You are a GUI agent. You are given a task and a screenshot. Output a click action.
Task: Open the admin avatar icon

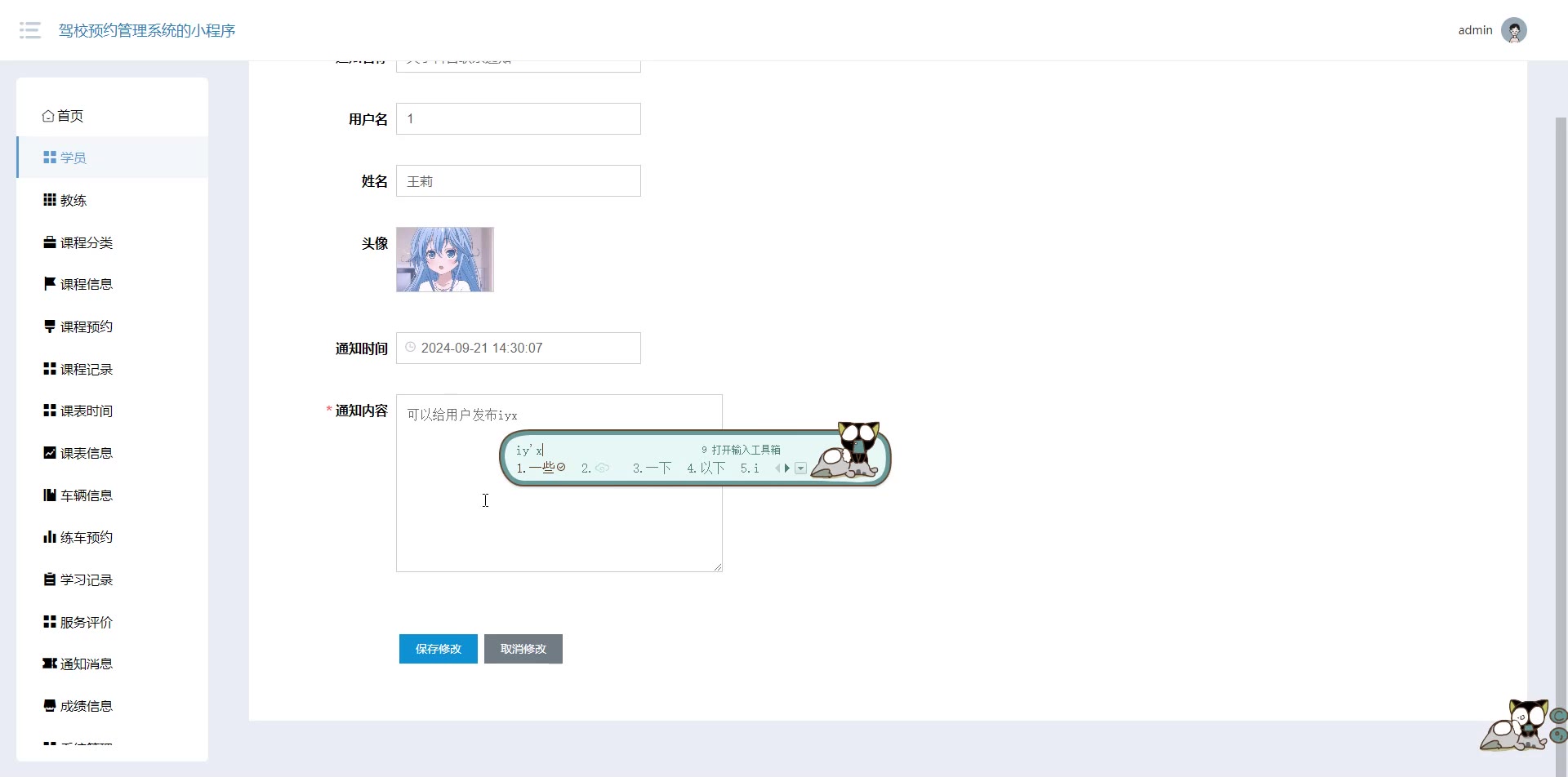pyautogui.click(x=1513, y=30)
